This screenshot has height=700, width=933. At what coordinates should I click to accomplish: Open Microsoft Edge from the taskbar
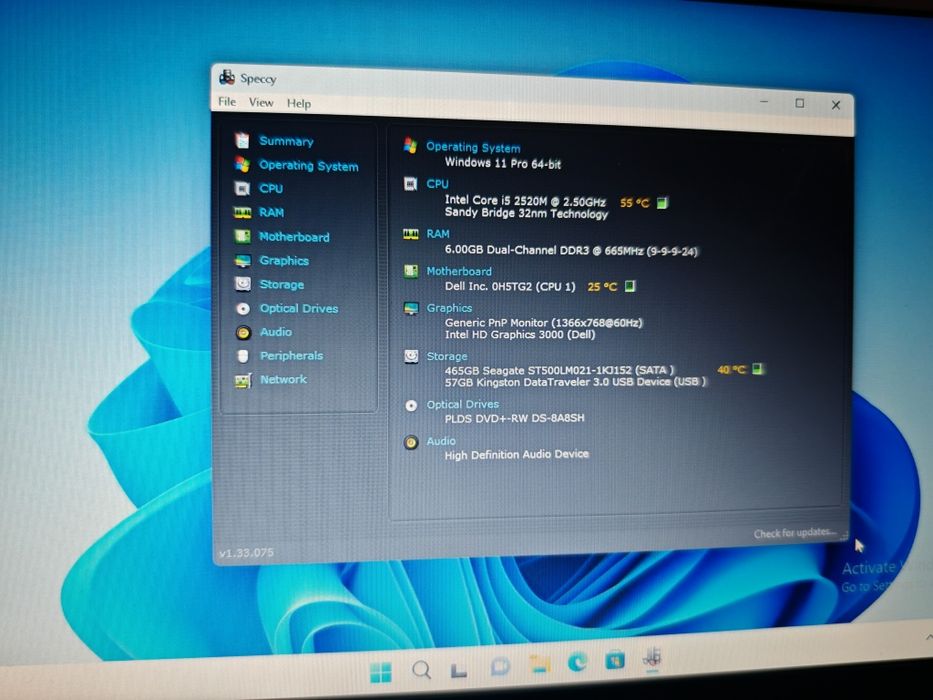[577, 662]
